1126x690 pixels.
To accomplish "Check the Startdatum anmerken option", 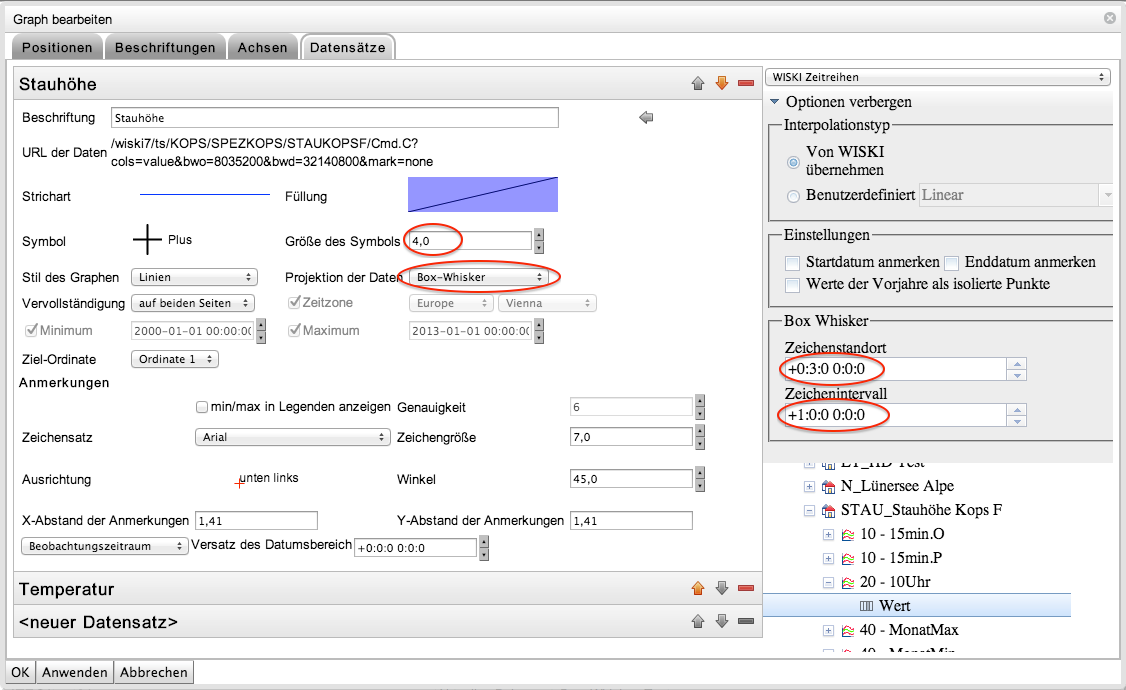I will pos(793,263).
